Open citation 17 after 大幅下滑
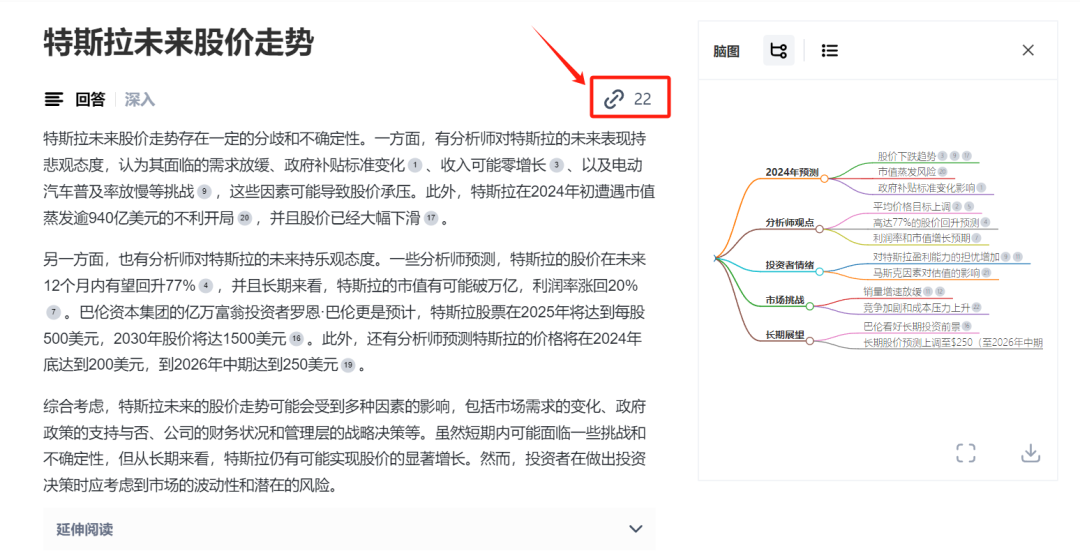 (430, 218)
